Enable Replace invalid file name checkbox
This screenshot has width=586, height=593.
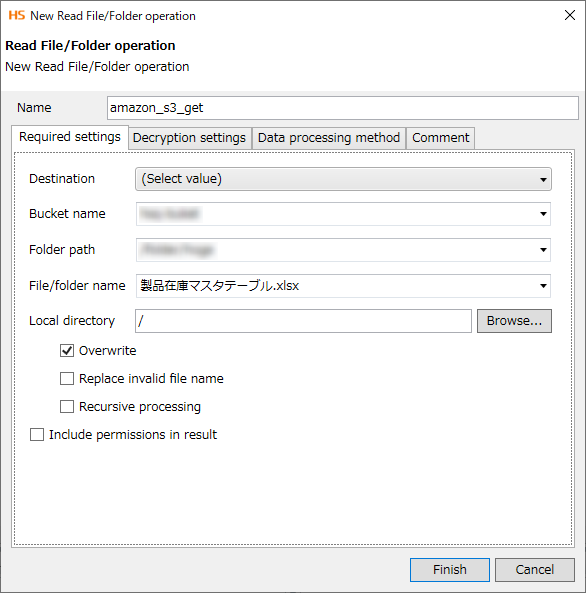[67, 379]
